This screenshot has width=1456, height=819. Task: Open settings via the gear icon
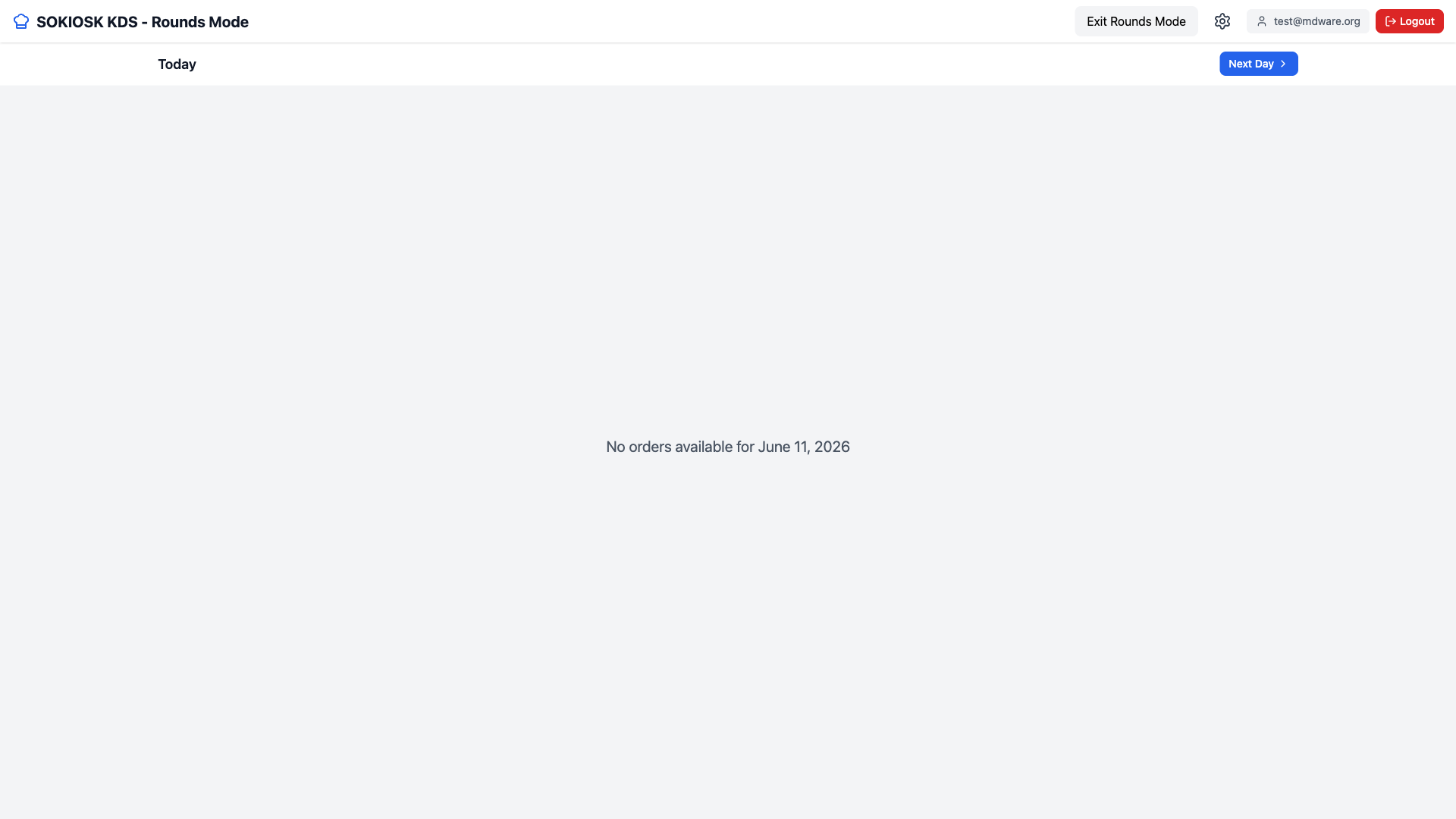pos(1222,21)
